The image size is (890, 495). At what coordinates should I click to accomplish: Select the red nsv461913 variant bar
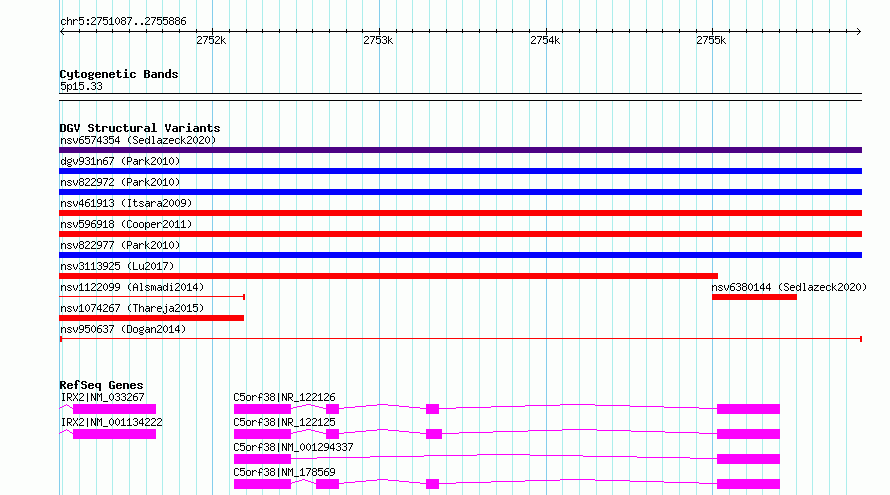[x=460, y=213]
